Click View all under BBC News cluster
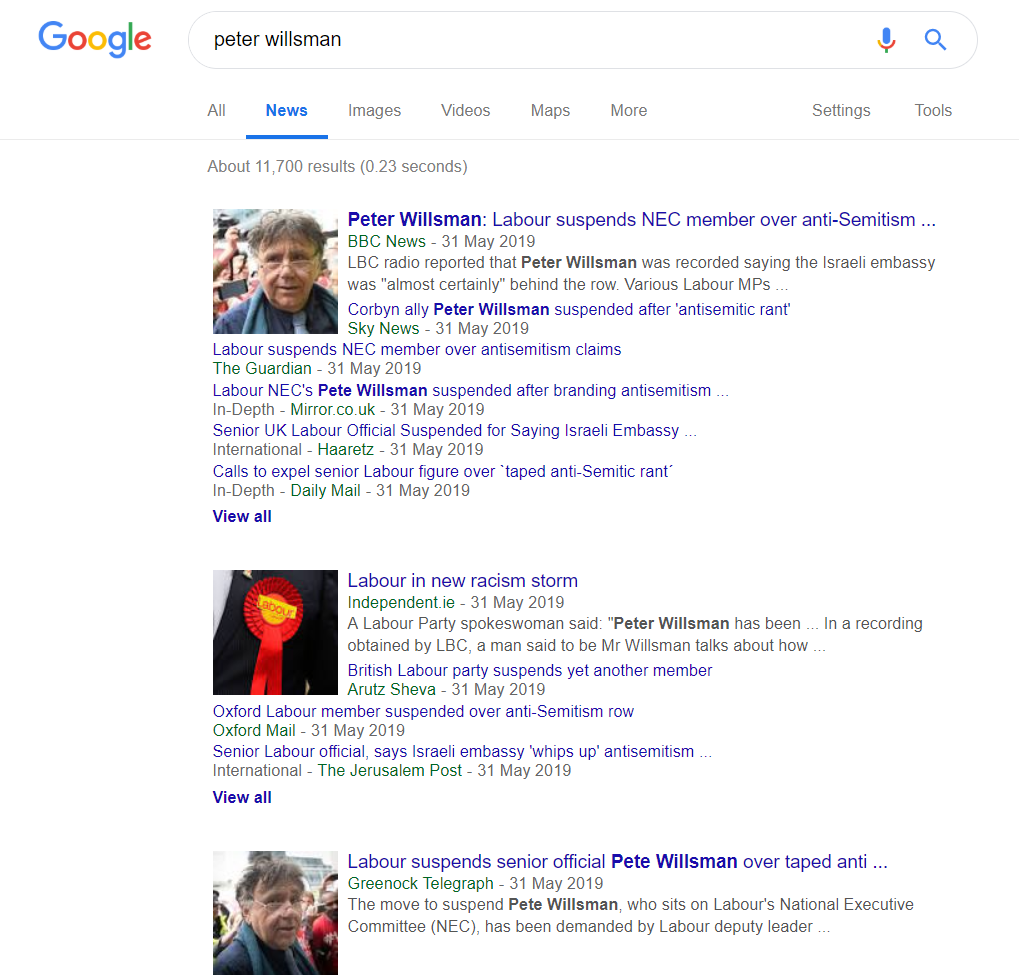 (x=242, y=517)
